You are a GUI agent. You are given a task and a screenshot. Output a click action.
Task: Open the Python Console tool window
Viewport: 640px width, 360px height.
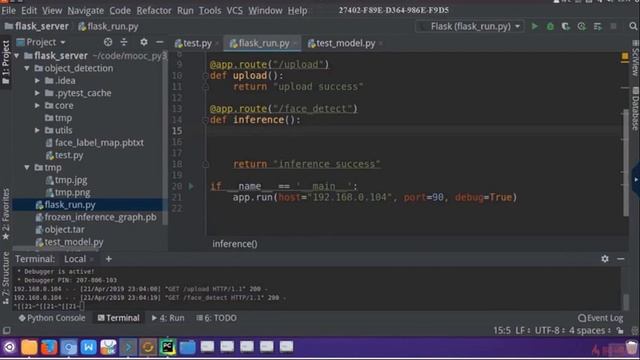[52, 318]
